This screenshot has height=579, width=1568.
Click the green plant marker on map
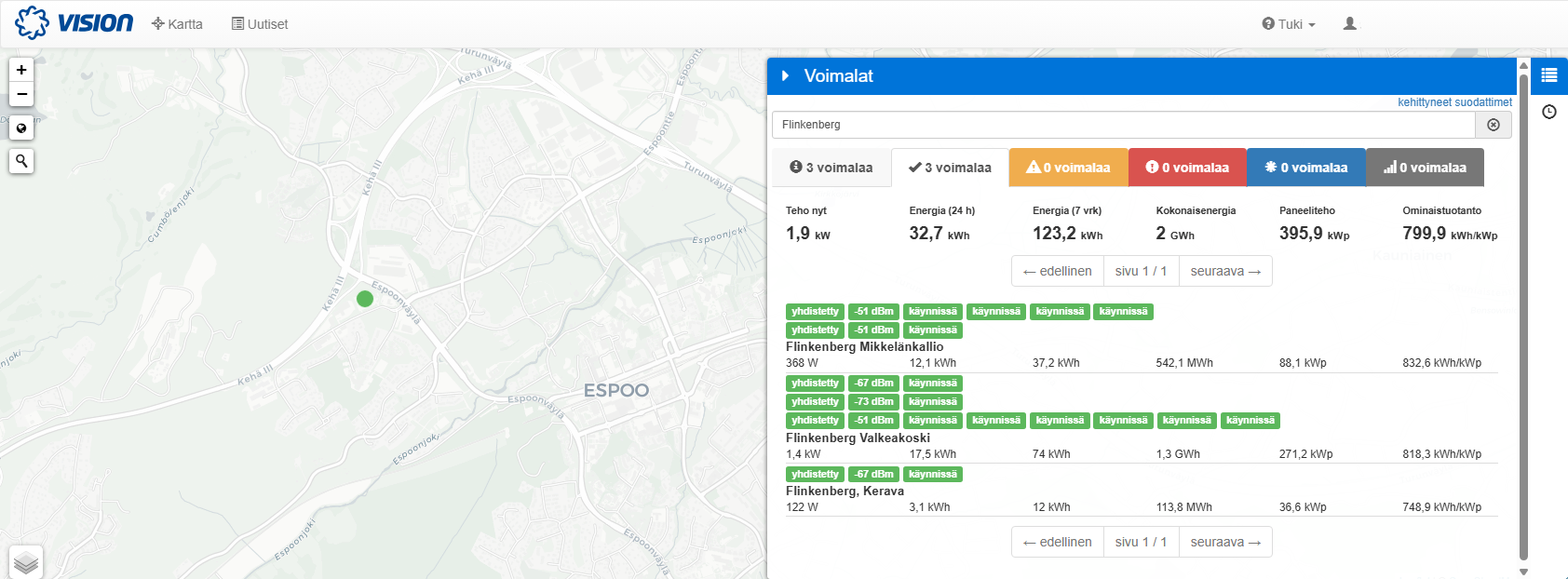point(365,299)
